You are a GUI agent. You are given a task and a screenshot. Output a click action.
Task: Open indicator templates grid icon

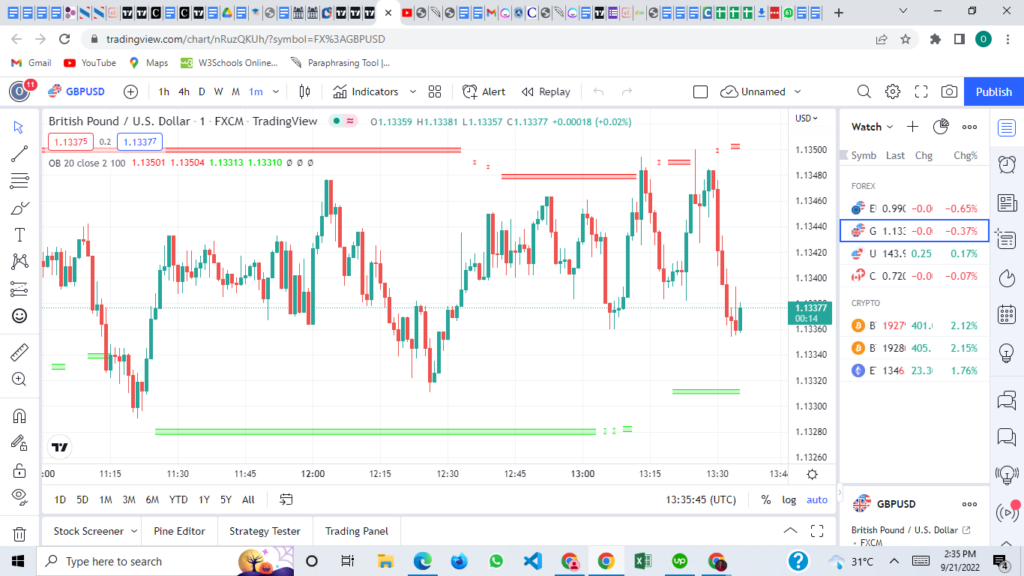click(434, 91)
